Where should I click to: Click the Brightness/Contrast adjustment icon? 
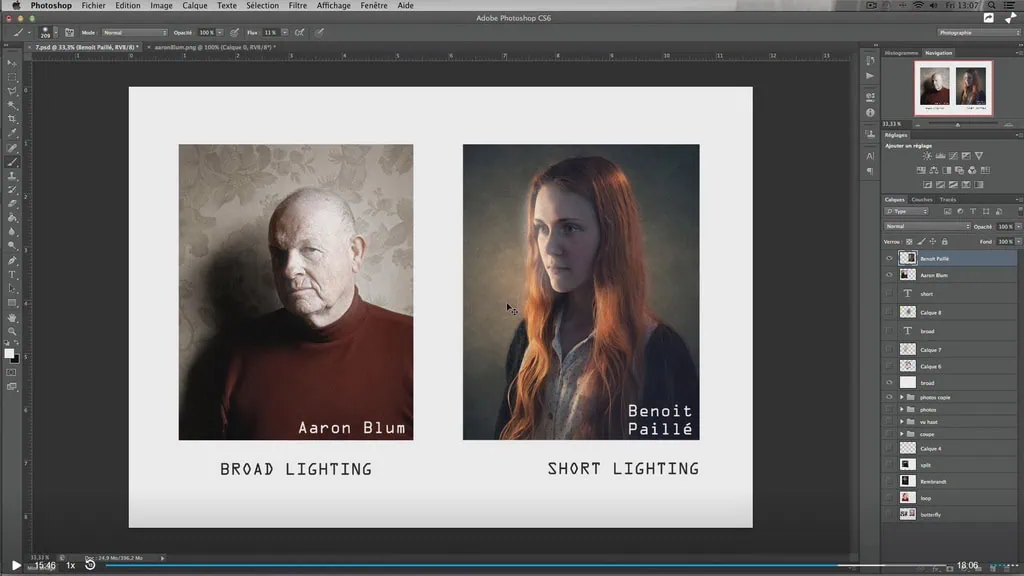coord(927,156)
